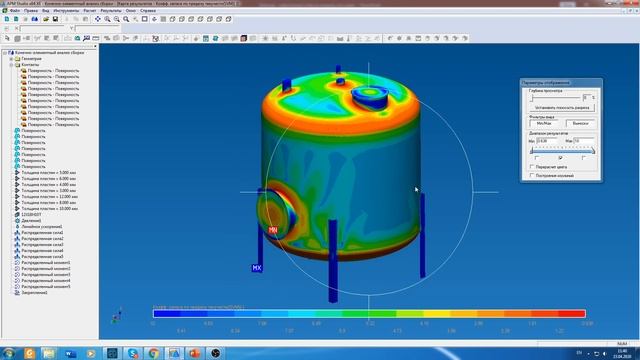Adjust the view depth slider handle
The image size is (640, 360).
[x=532, y=98]
